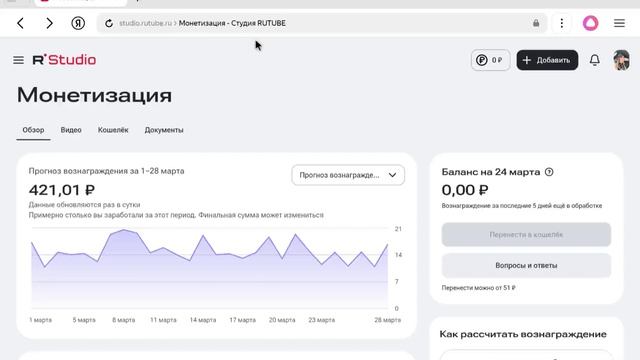Click the 1 марта axis label
The image size is (640, 360).
coord(40,320)
